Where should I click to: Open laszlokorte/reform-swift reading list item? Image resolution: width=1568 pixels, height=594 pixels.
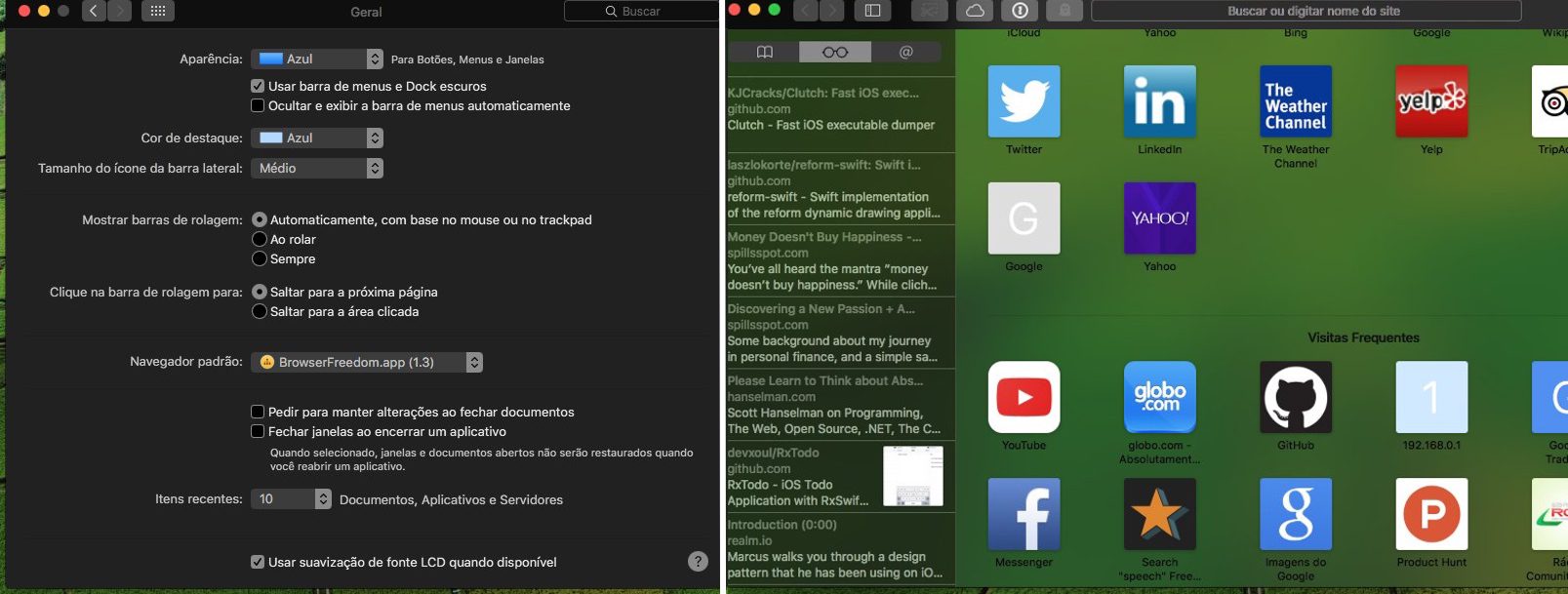(x=840, y=189)
